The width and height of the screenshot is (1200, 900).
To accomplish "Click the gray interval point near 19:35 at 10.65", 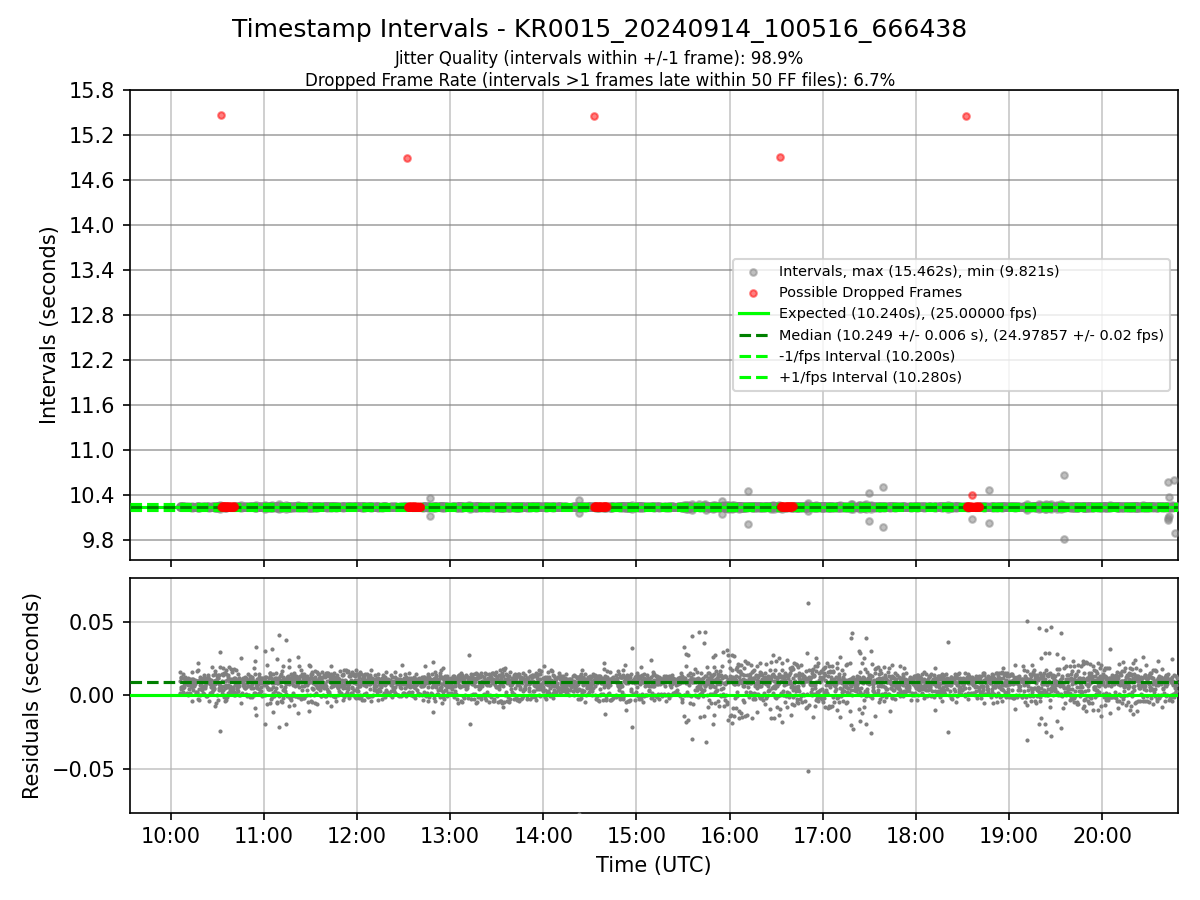I will tap(1064, 475).
